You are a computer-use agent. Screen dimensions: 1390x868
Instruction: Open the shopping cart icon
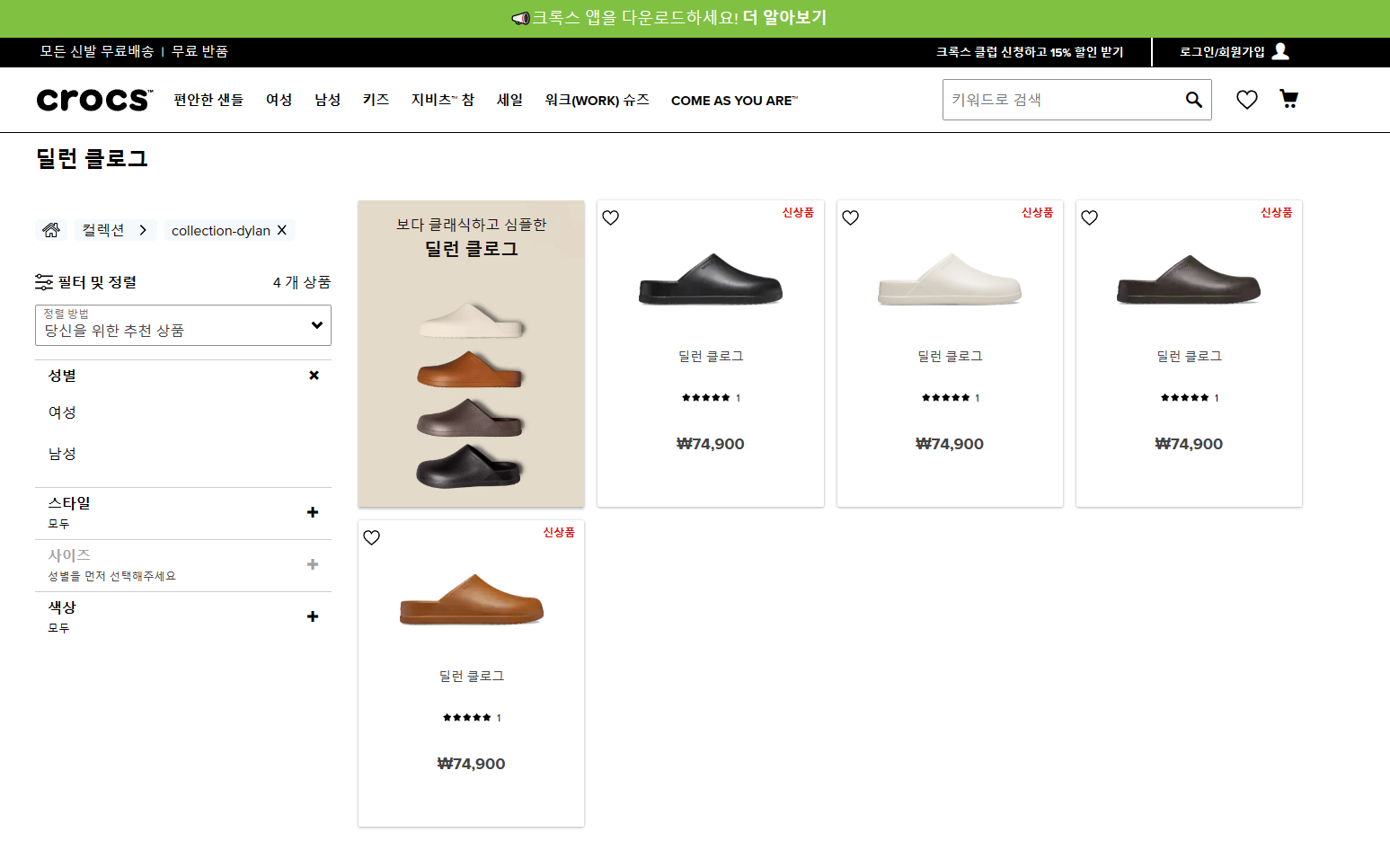pos(1288,99)
